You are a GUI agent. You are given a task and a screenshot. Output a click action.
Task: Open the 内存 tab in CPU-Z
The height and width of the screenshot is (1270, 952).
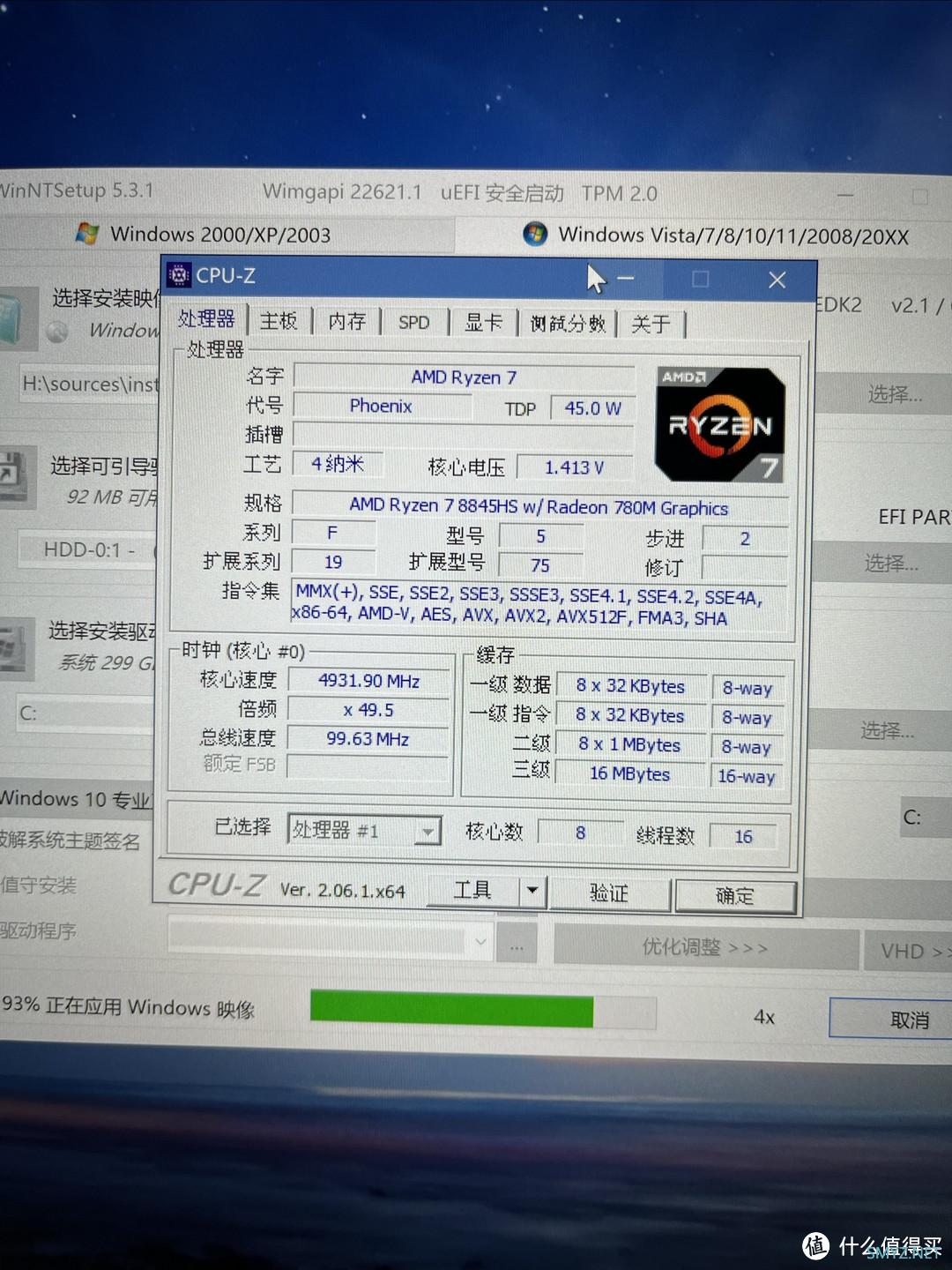[346, 322]
